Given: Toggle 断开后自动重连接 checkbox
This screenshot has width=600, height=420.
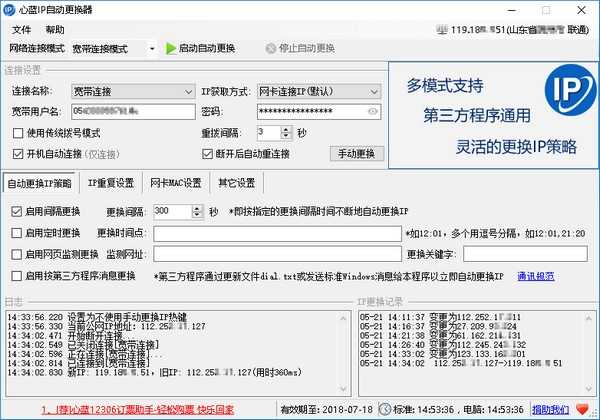Looking at the screenshot, I should click(207, 154).
